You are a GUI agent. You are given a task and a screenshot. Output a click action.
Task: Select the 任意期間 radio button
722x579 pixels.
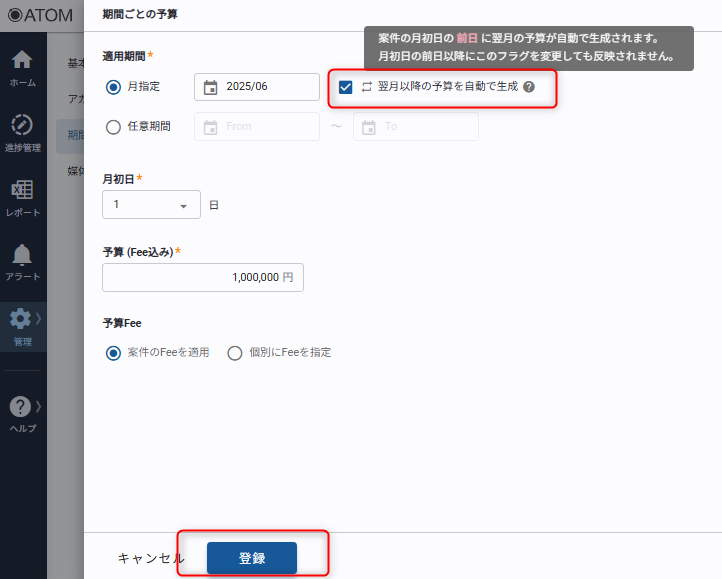pos(113,127)
